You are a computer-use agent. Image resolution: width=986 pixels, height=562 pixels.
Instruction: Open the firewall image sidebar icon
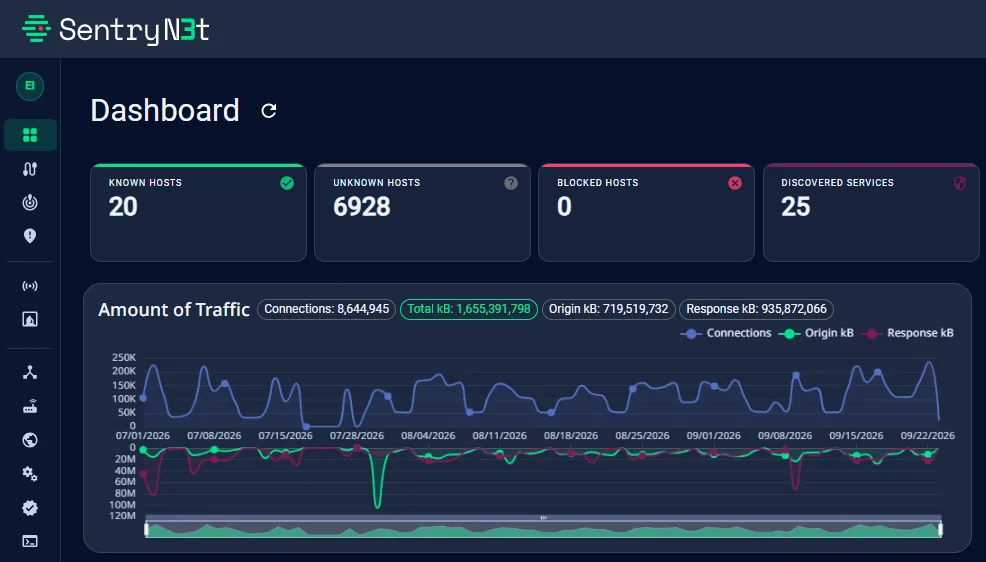tap(30, 319)
